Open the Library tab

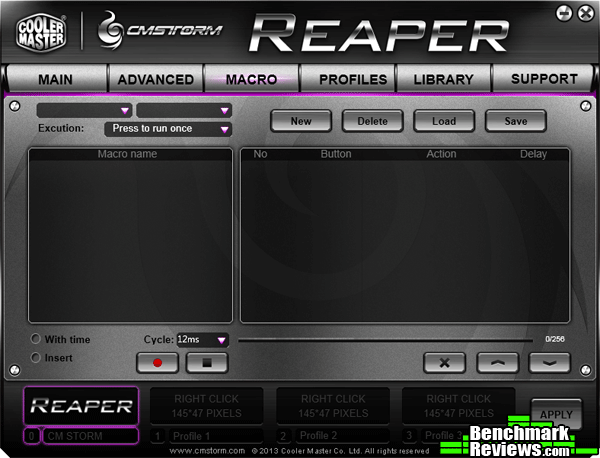coord(443,79)
